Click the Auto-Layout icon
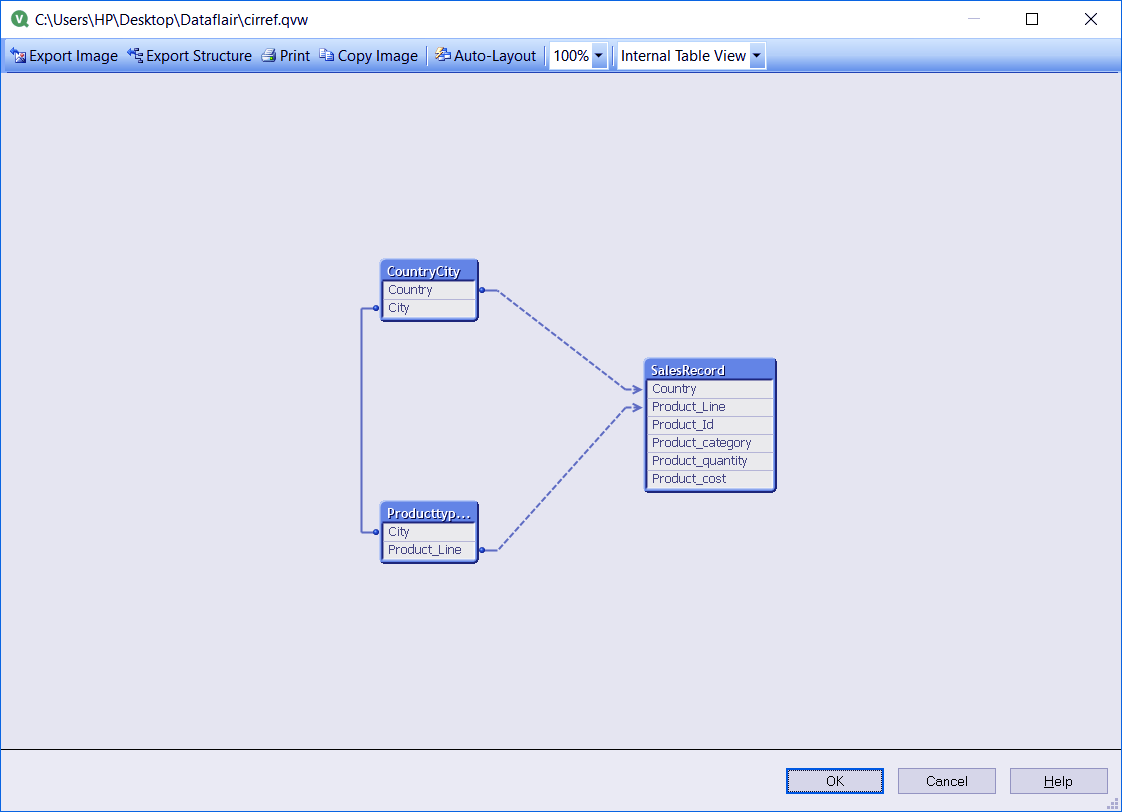Viewport: 1122px width, 812px height. point(441,55)
